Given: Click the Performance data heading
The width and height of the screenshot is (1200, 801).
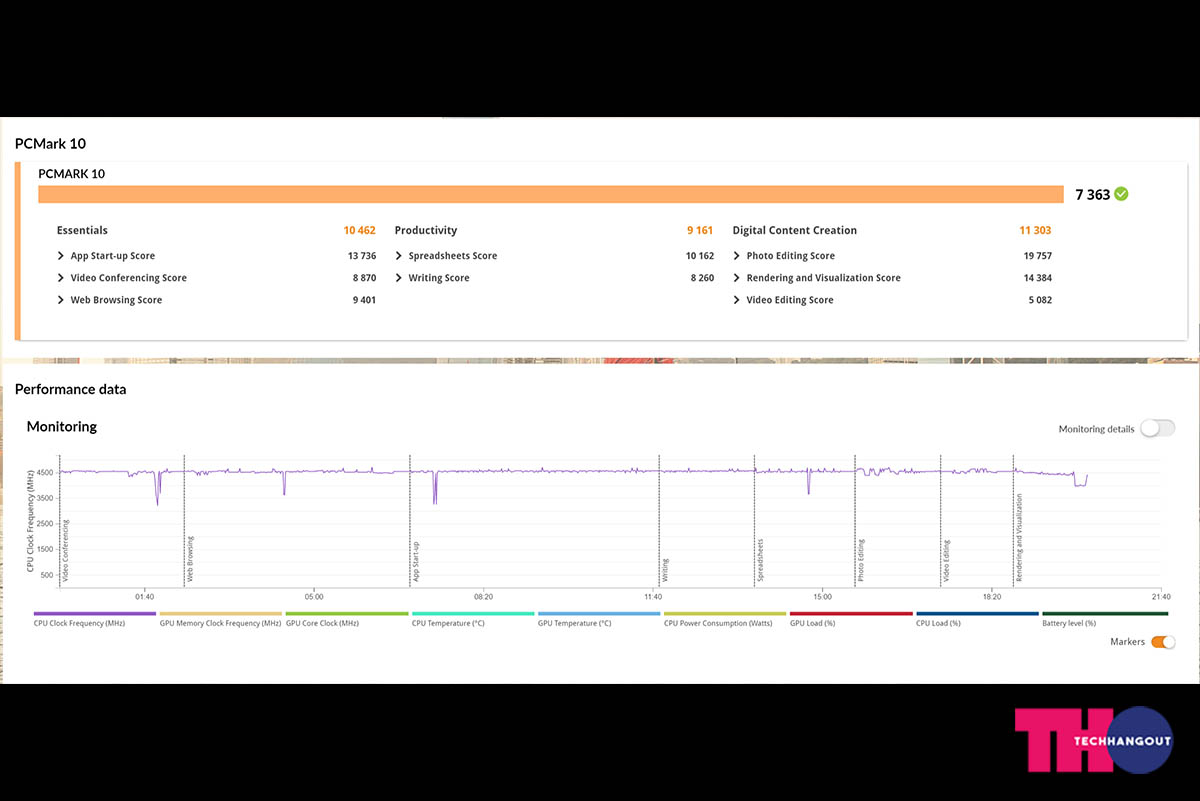Looking at the screenshot, I should pyautogui.click(x=71, y=389).
